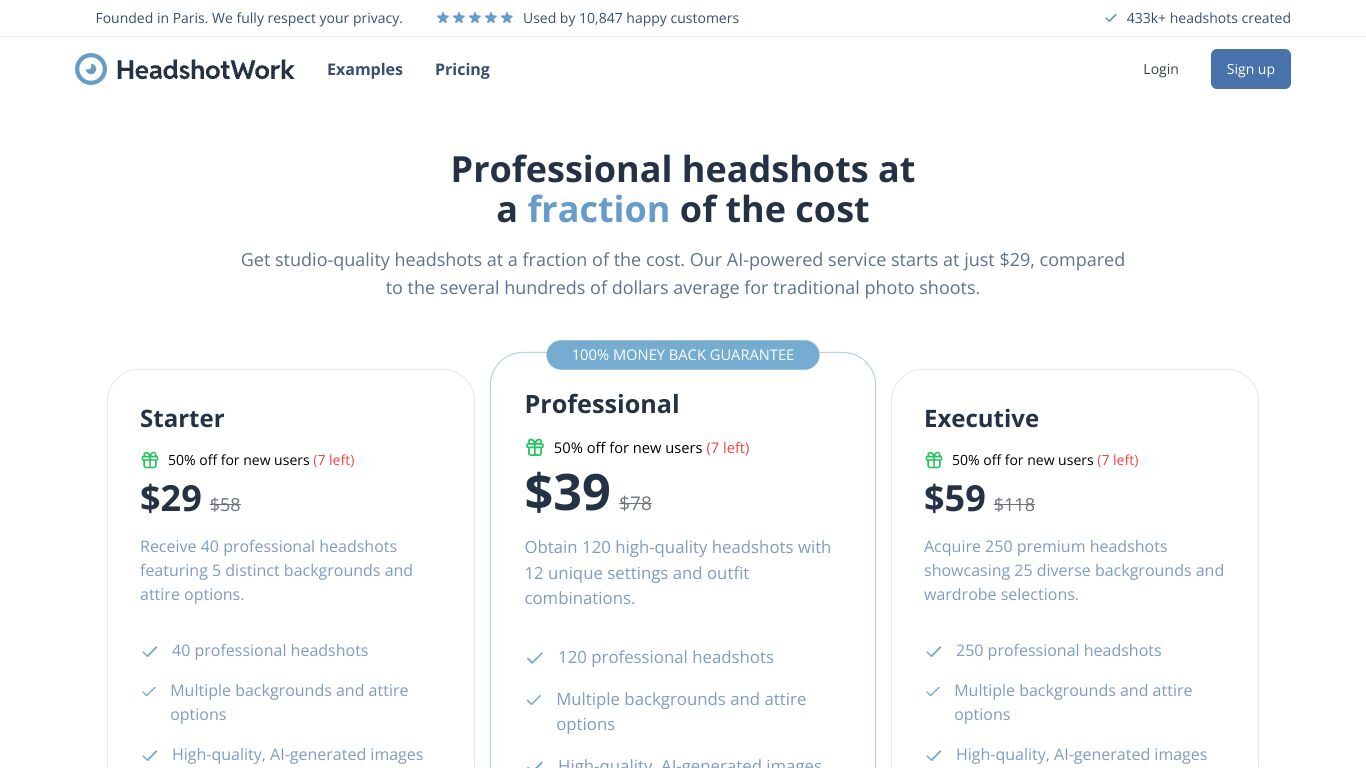This screenshot has height=768, width=1366.
Task: Select the Starter plan heading
Action: 182,418
